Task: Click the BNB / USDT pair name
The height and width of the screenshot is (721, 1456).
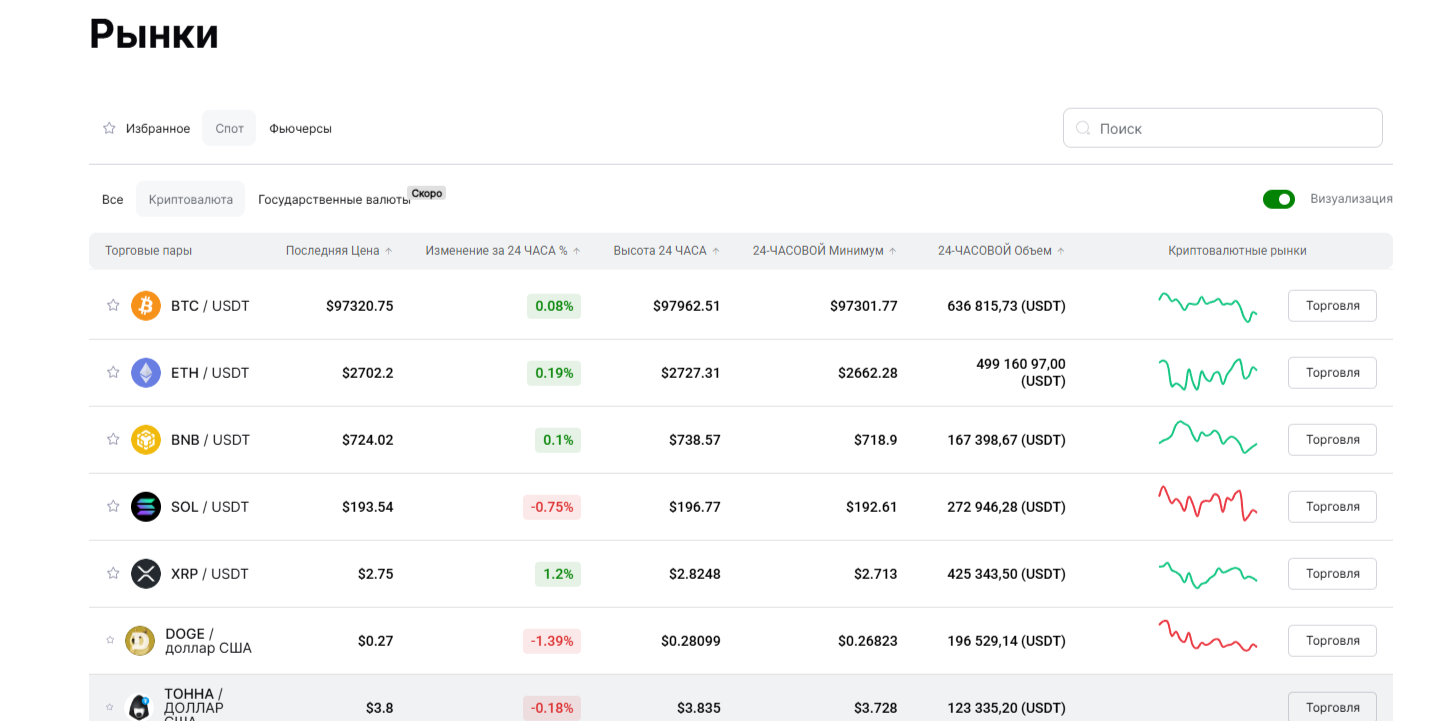Action: pos(210,439)
